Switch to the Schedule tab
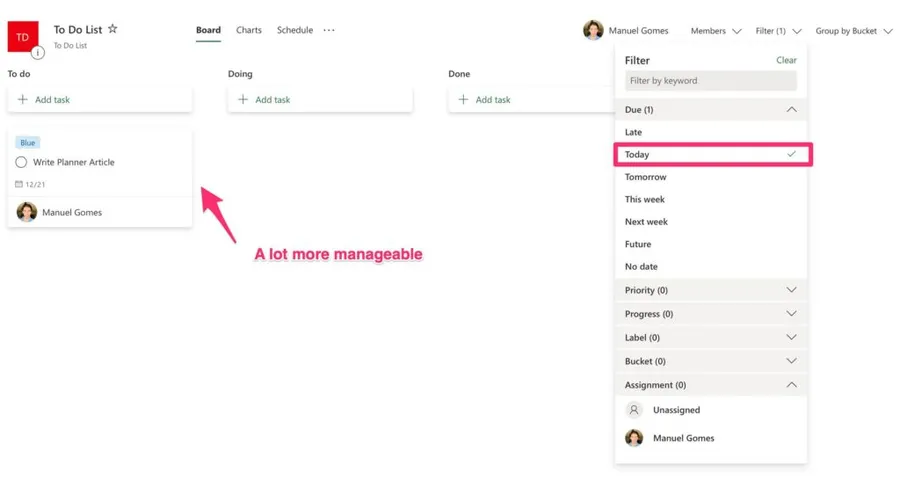Image resolution: width=900 pixels, height=488 pixels. click(295, 30)
